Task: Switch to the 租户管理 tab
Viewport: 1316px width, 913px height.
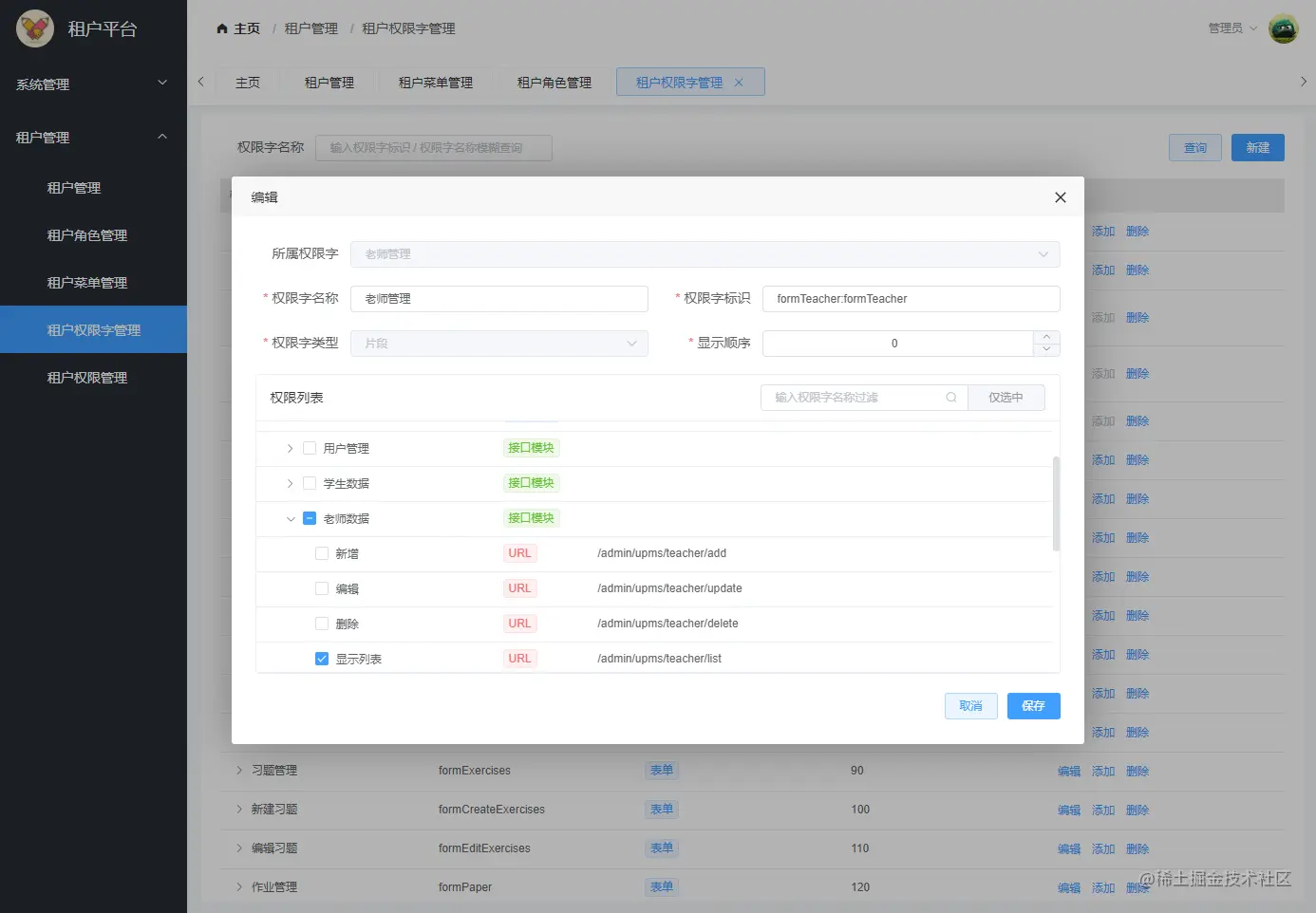Action: 329,83
